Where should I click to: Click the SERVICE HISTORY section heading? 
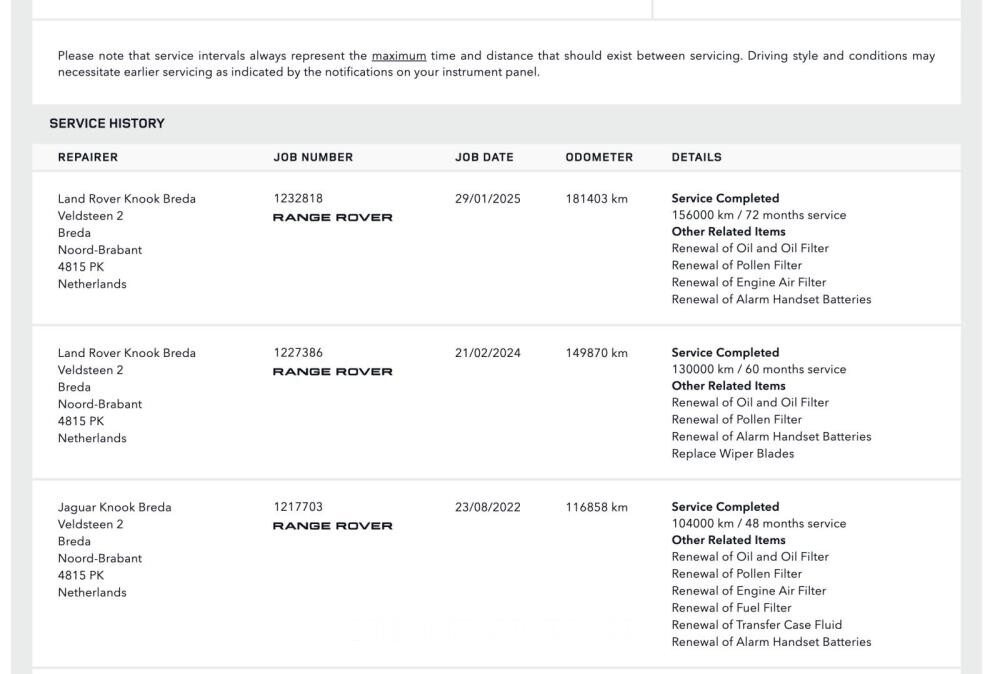pos(107,124)
